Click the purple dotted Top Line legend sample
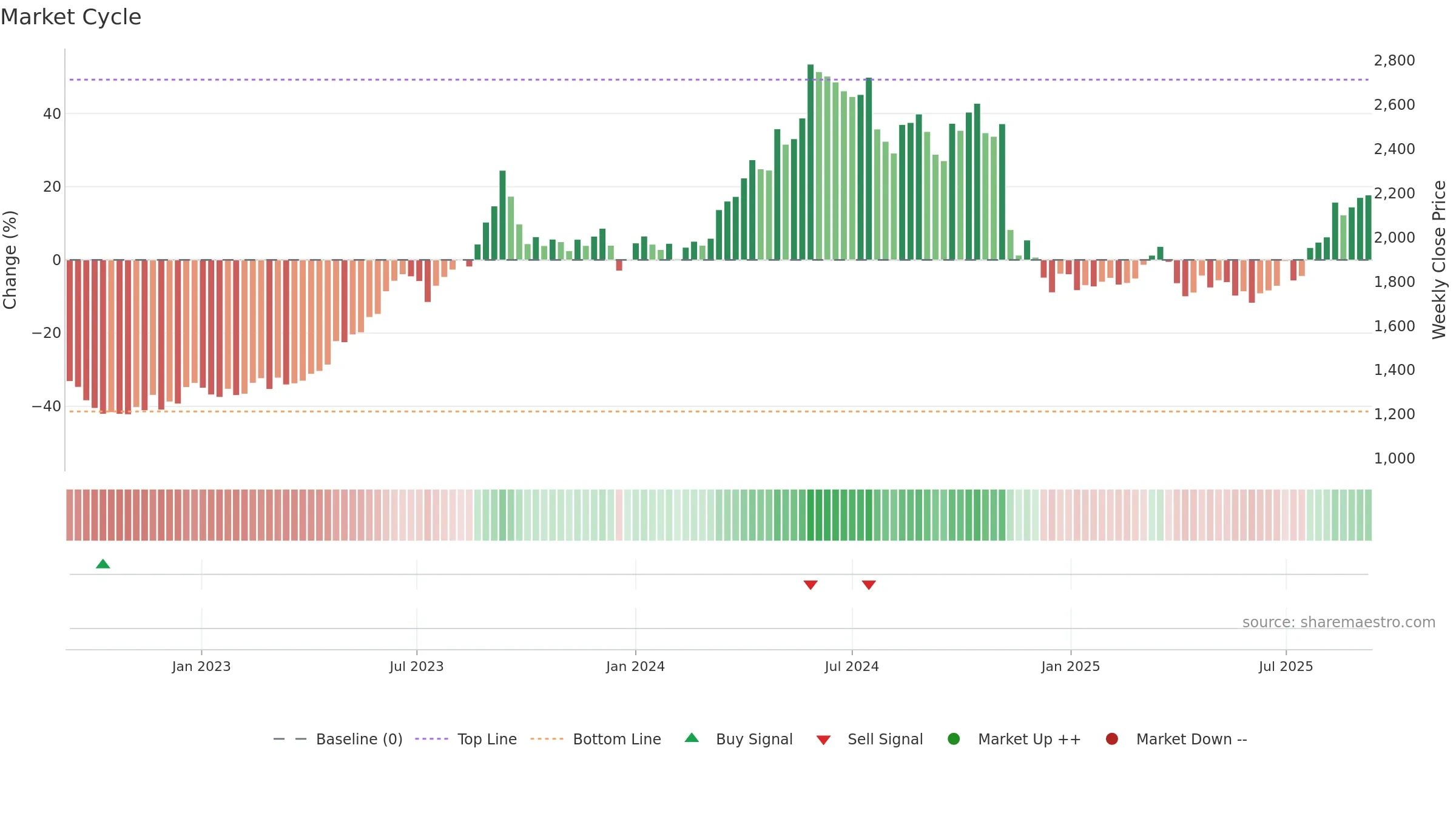Image resolution: width=1456 pixels, height=819 pixels. (x=431, y=739)
